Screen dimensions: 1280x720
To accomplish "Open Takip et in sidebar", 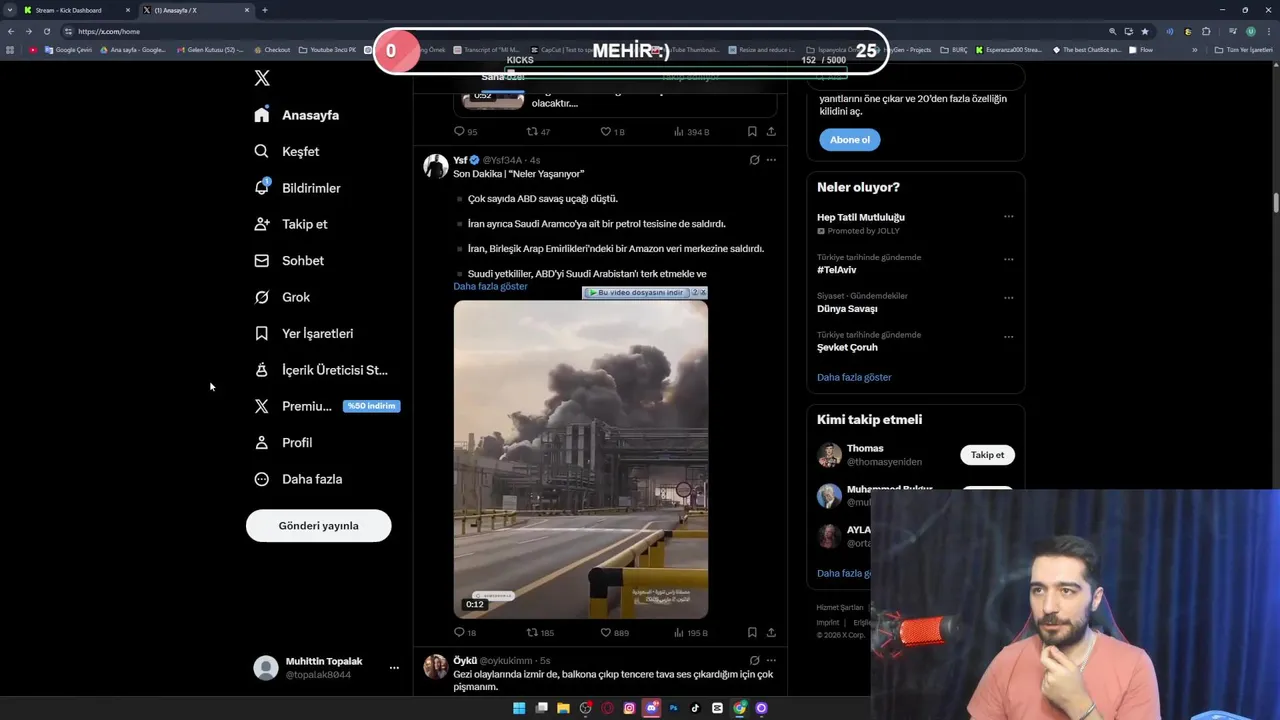I will pos(291,224).
